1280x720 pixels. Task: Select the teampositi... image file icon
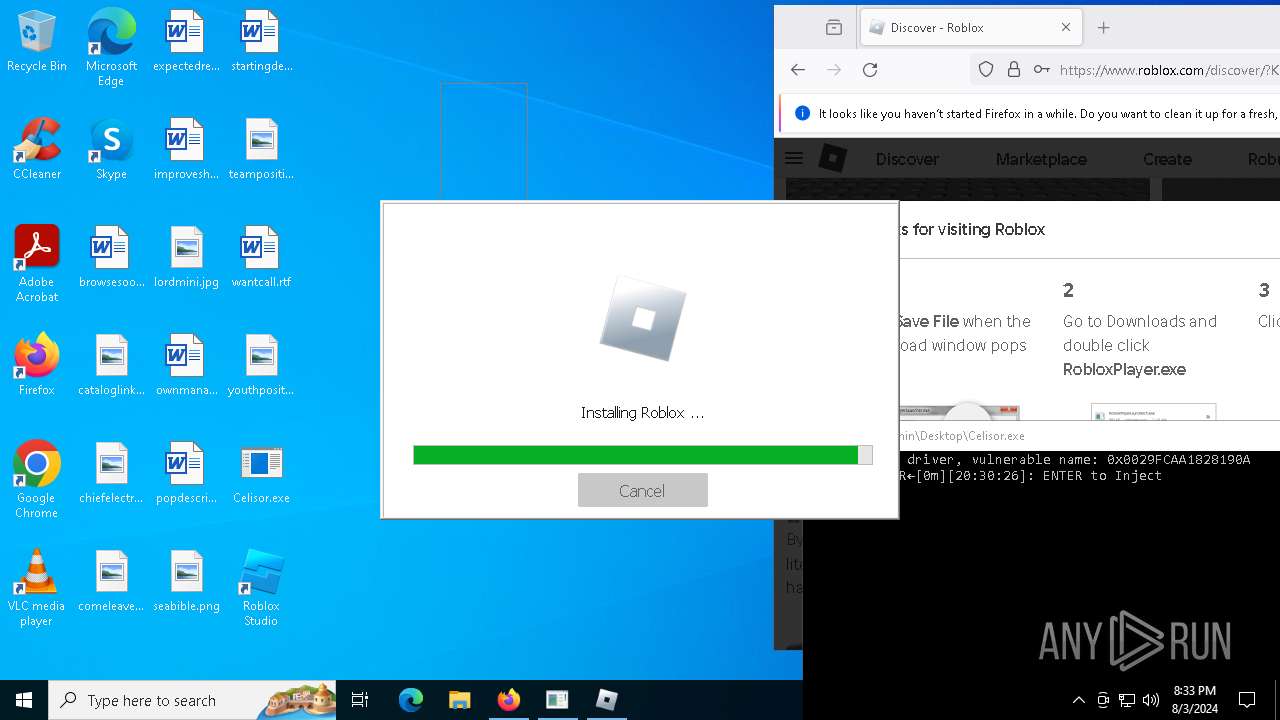coord(261,149)
